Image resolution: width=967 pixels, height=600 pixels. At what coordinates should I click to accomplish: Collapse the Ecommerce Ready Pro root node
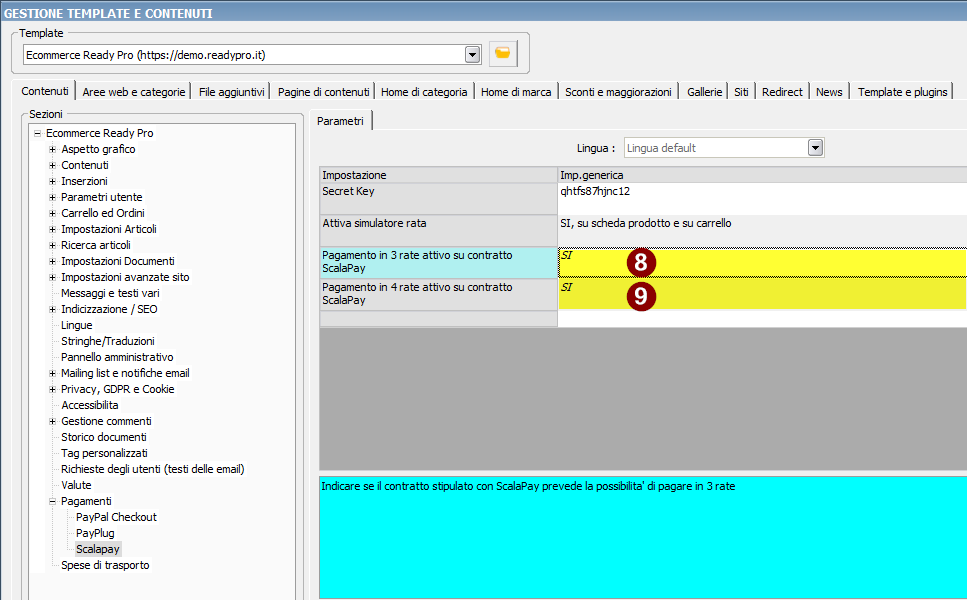click(x=37, y=133)
